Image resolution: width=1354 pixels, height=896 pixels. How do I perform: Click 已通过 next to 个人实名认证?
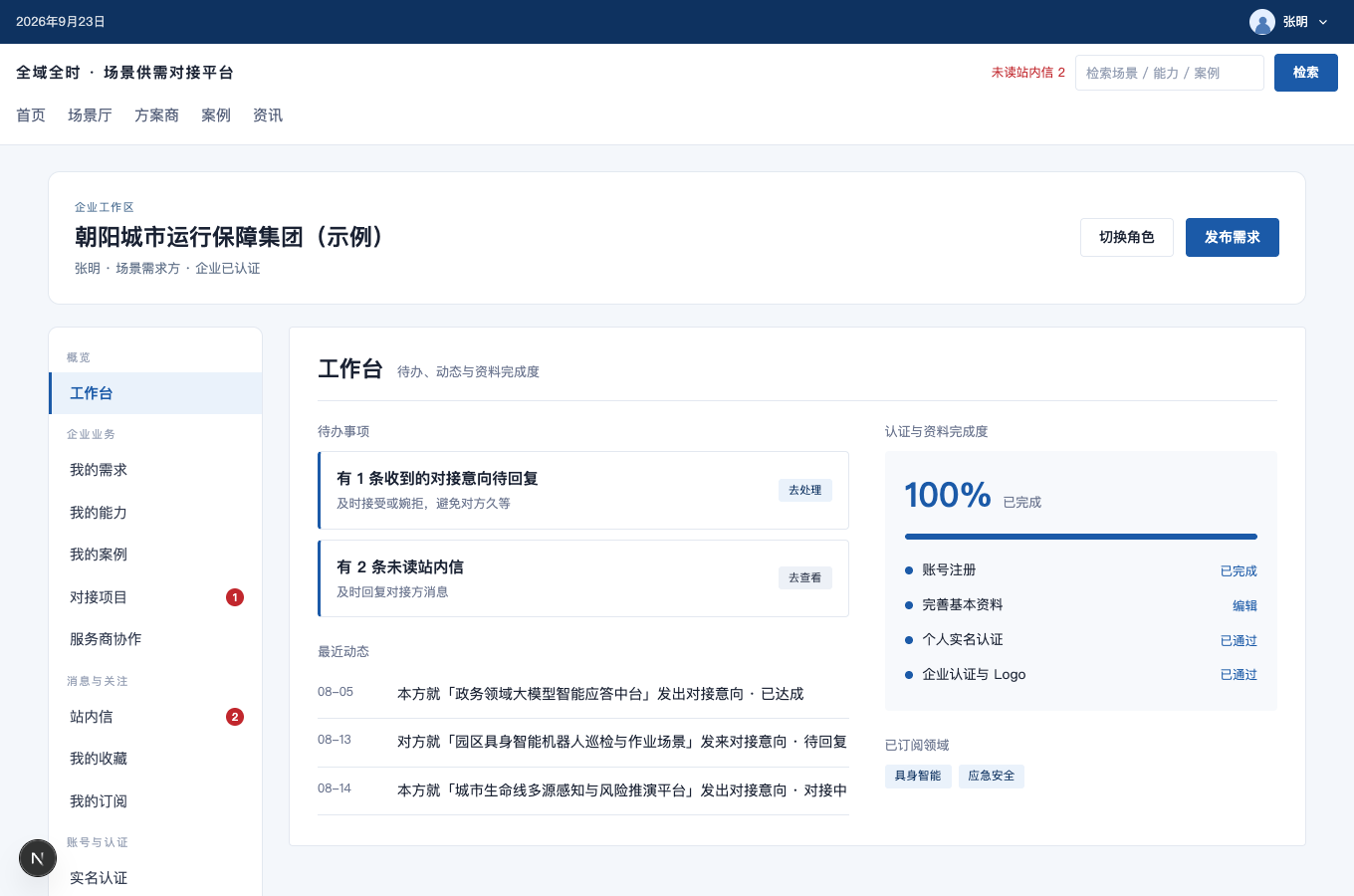[1239, 640]
